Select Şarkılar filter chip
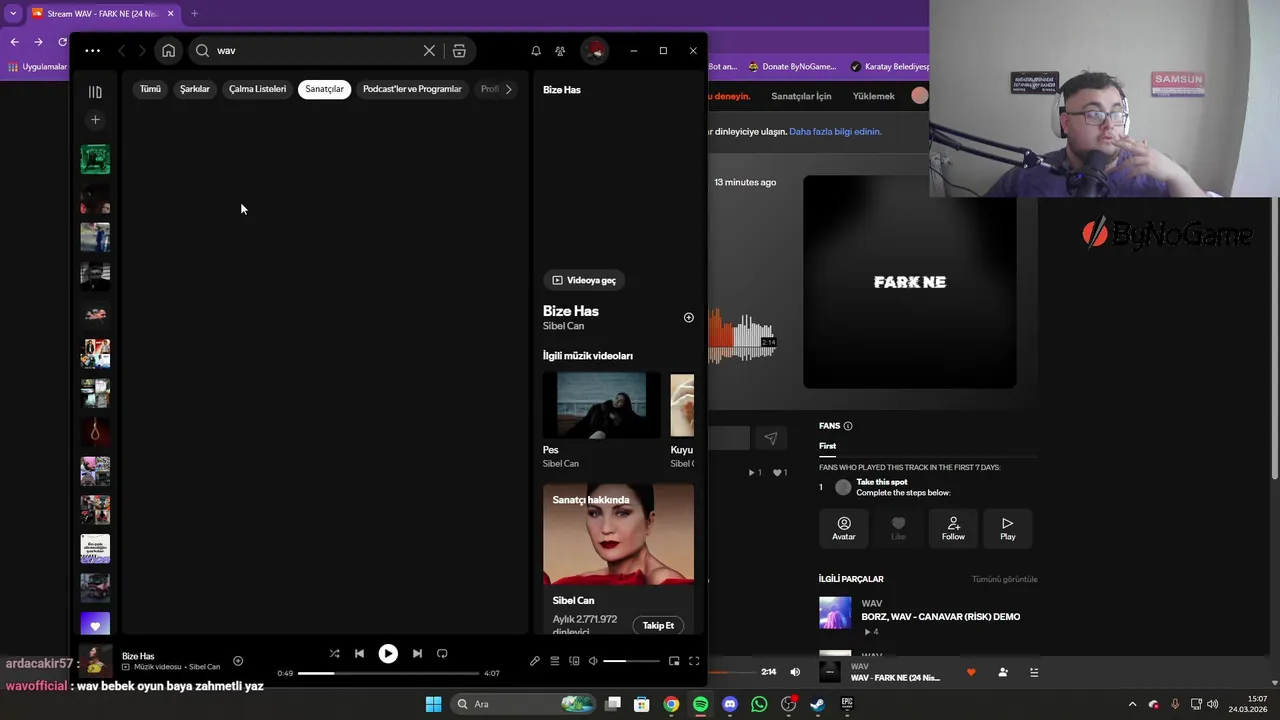Viewport: 1280px width, 720px height. click(x=195, y=89)
